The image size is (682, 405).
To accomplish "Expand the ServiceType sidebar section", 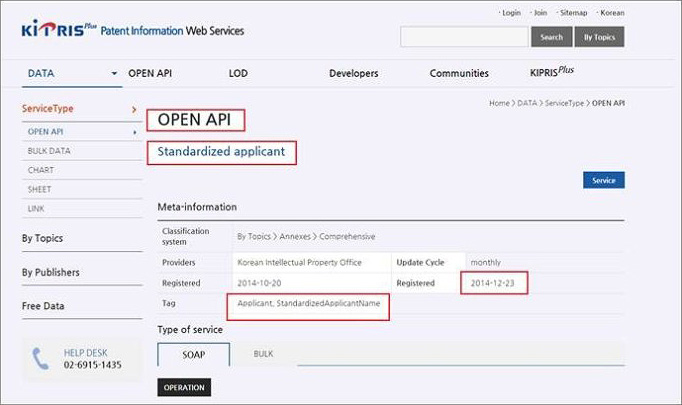I will pos(134,108).
